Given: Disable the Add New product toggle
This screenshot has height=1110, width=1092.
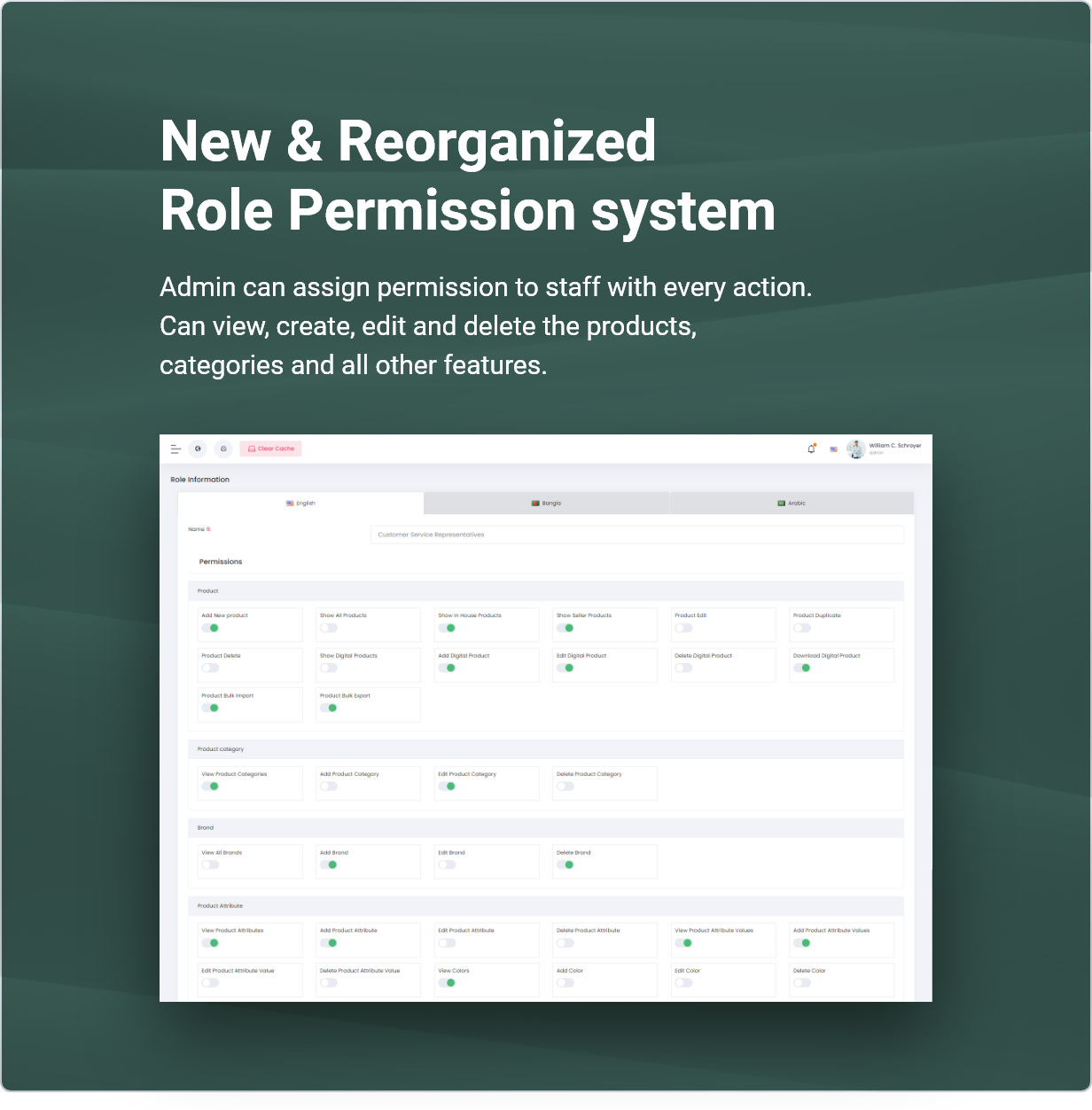Looking at the screenshot, I should click(210, 628).
